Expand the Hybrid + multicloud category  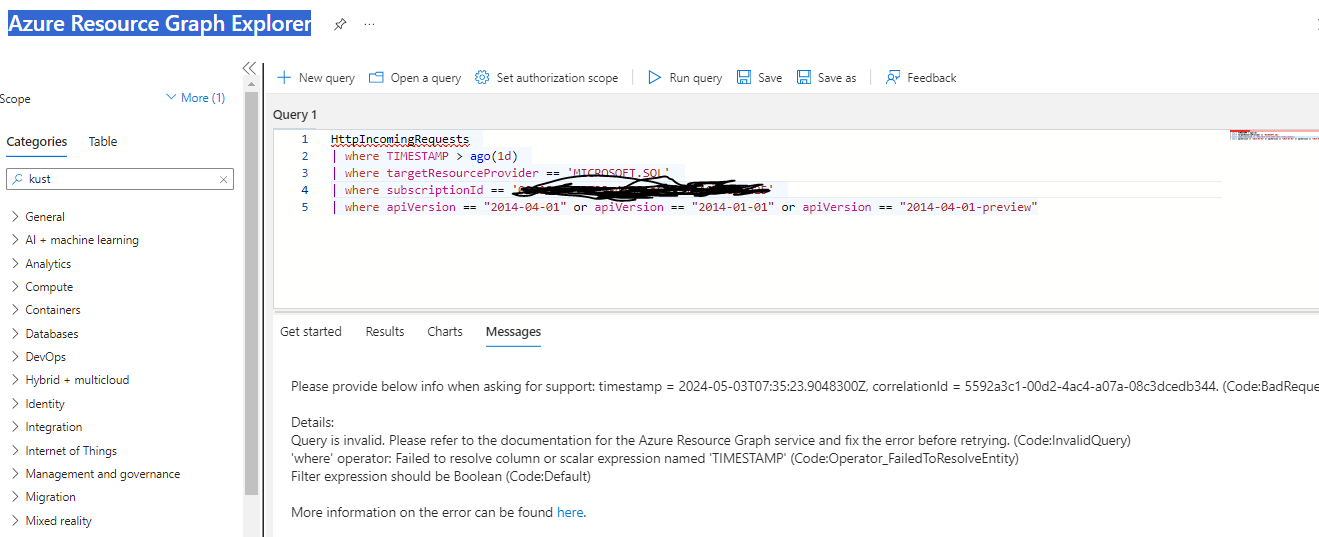[x=15, y=380]
